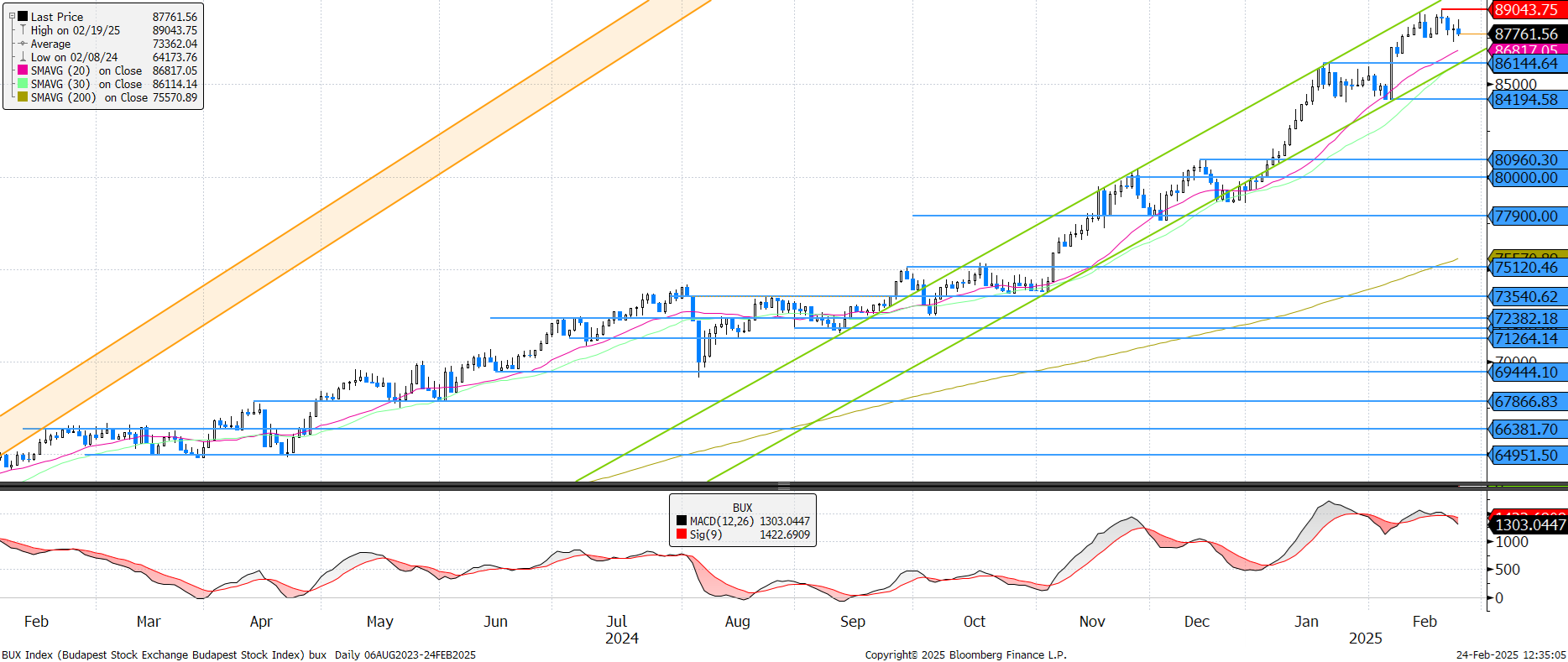Click the Sep label on time axis

pos(853,622)
